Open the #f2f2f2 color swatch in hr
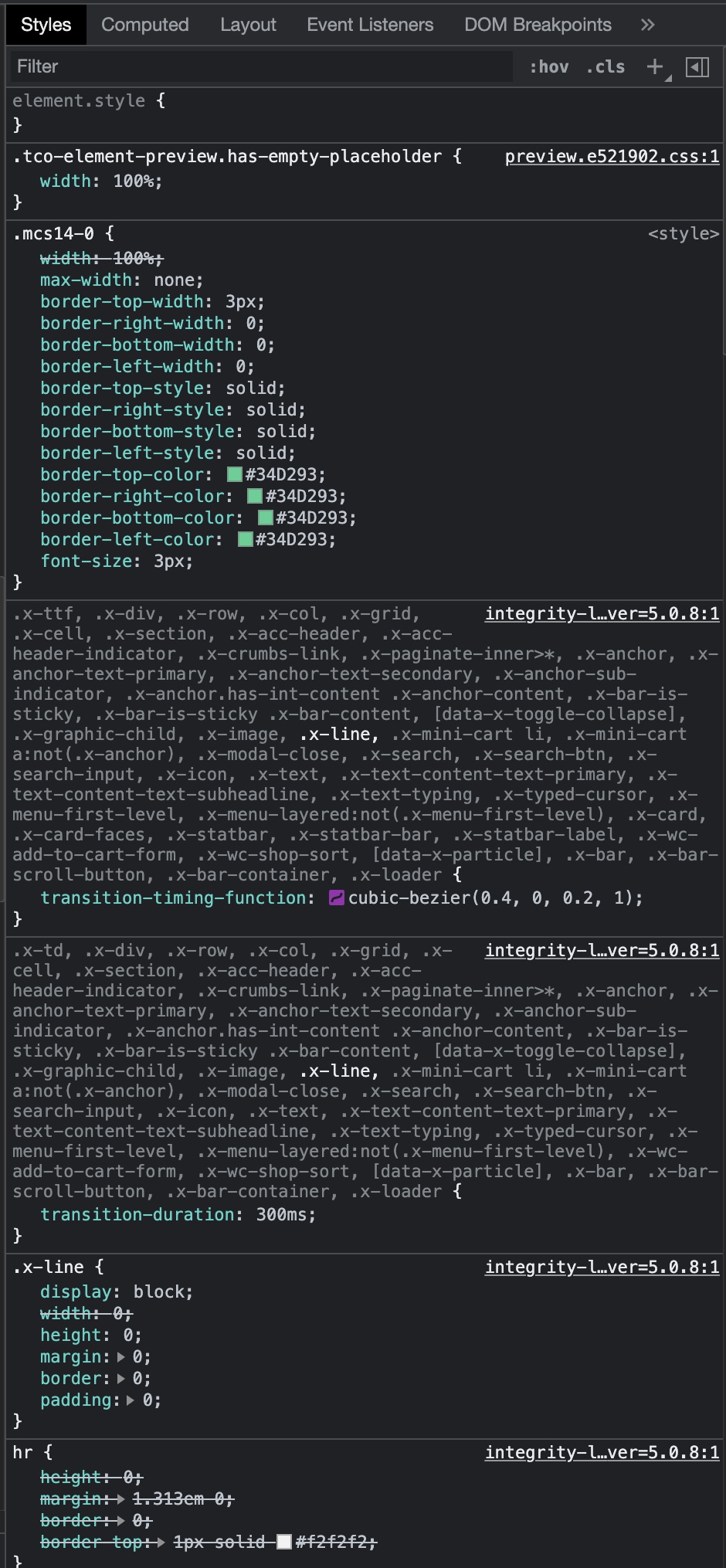Viewport: 726px width, 1568px height. pos(284,1543)
